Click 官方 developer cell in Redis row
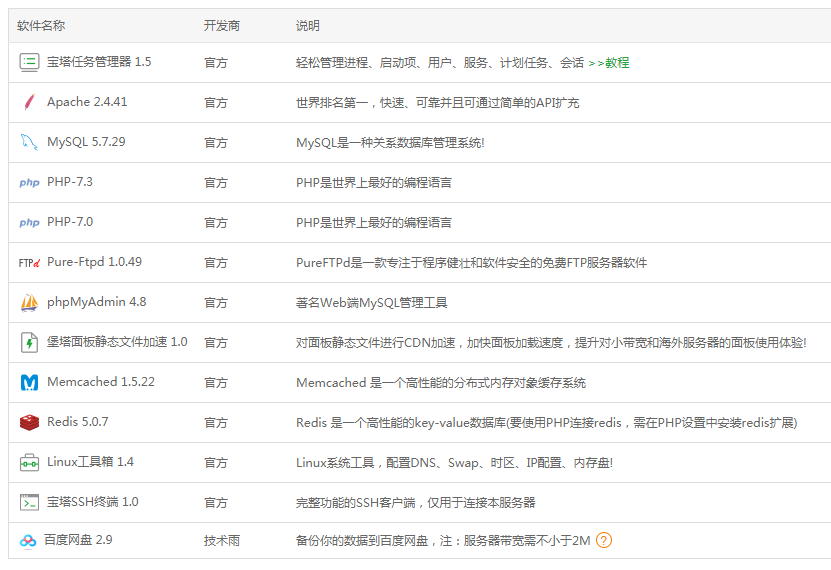Image resolution: width=831 pixels, height=570 pixels. tap(216, 423)
